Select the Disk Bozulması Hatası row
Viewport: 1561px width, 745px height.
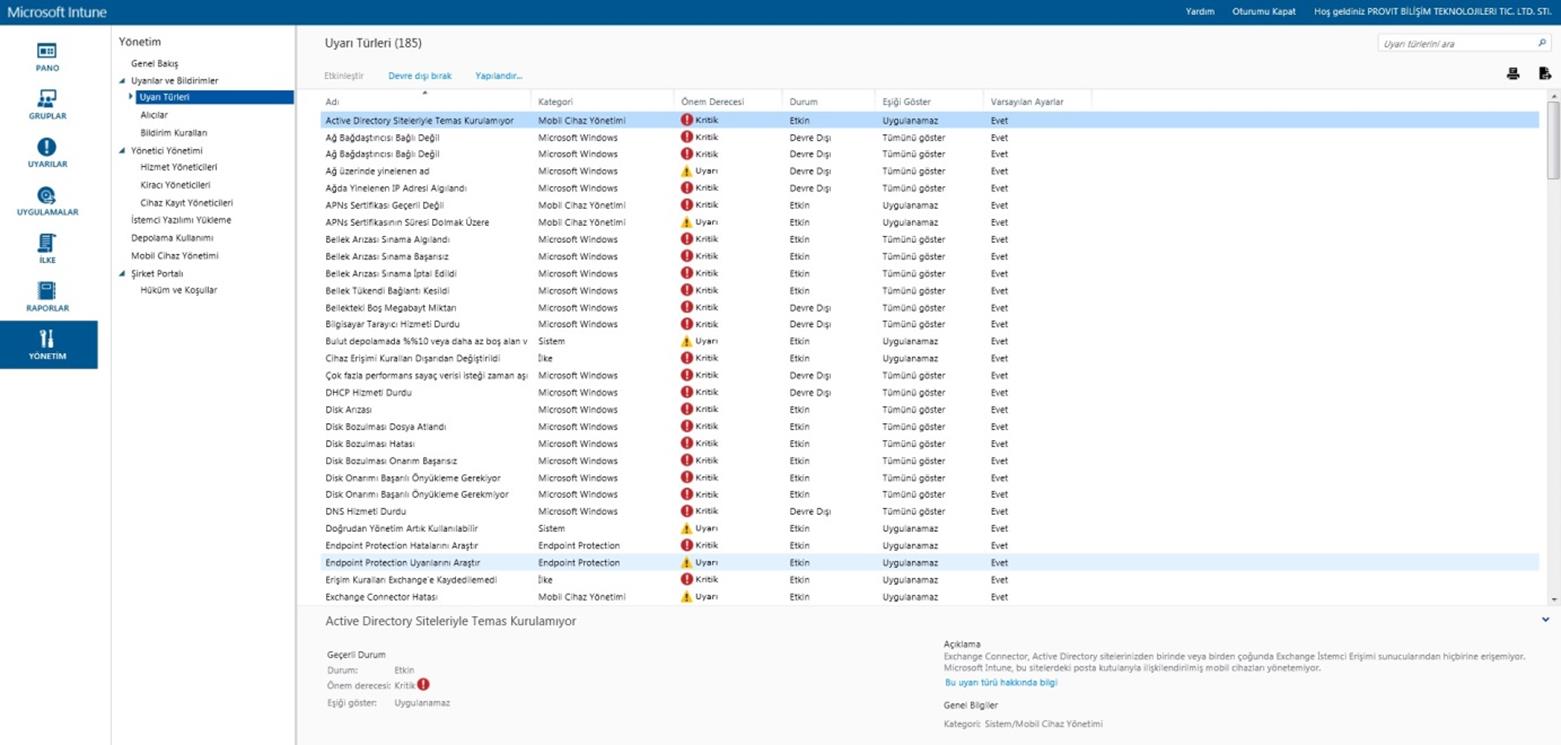tap(930, 443)
